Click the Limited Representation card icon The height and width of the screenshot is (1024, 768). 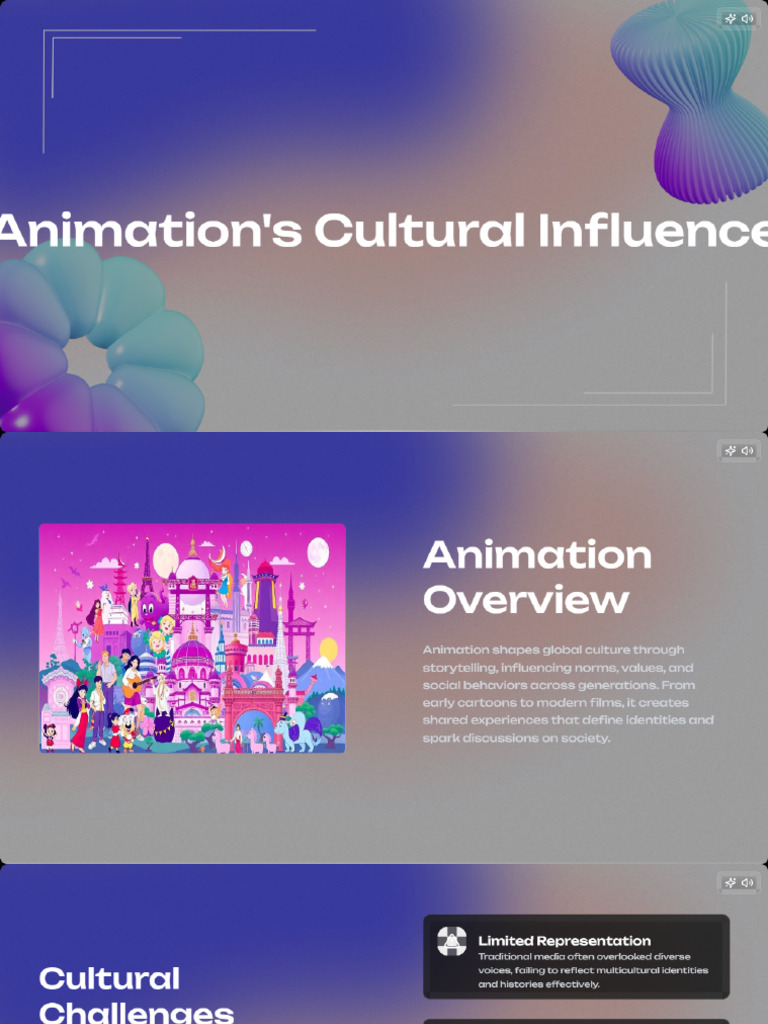452,941
